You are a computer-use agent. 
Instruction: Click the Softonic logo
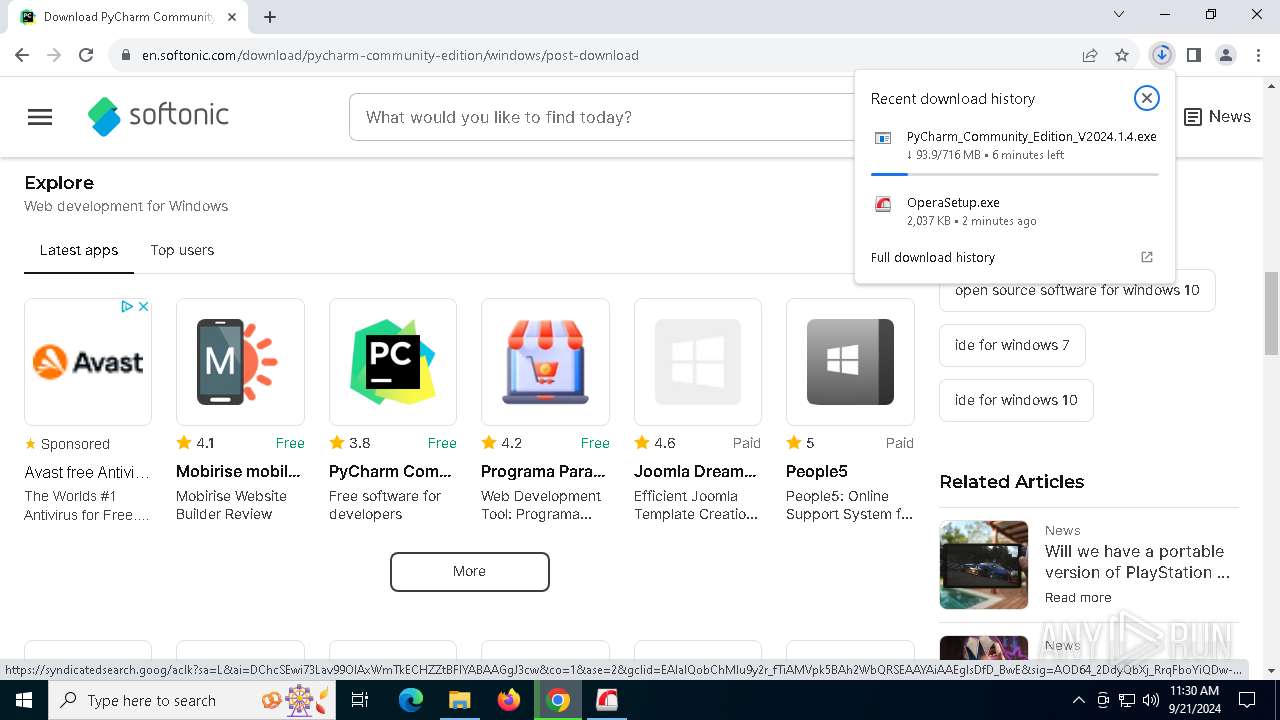pyautogui.click(x=158, y=116)
